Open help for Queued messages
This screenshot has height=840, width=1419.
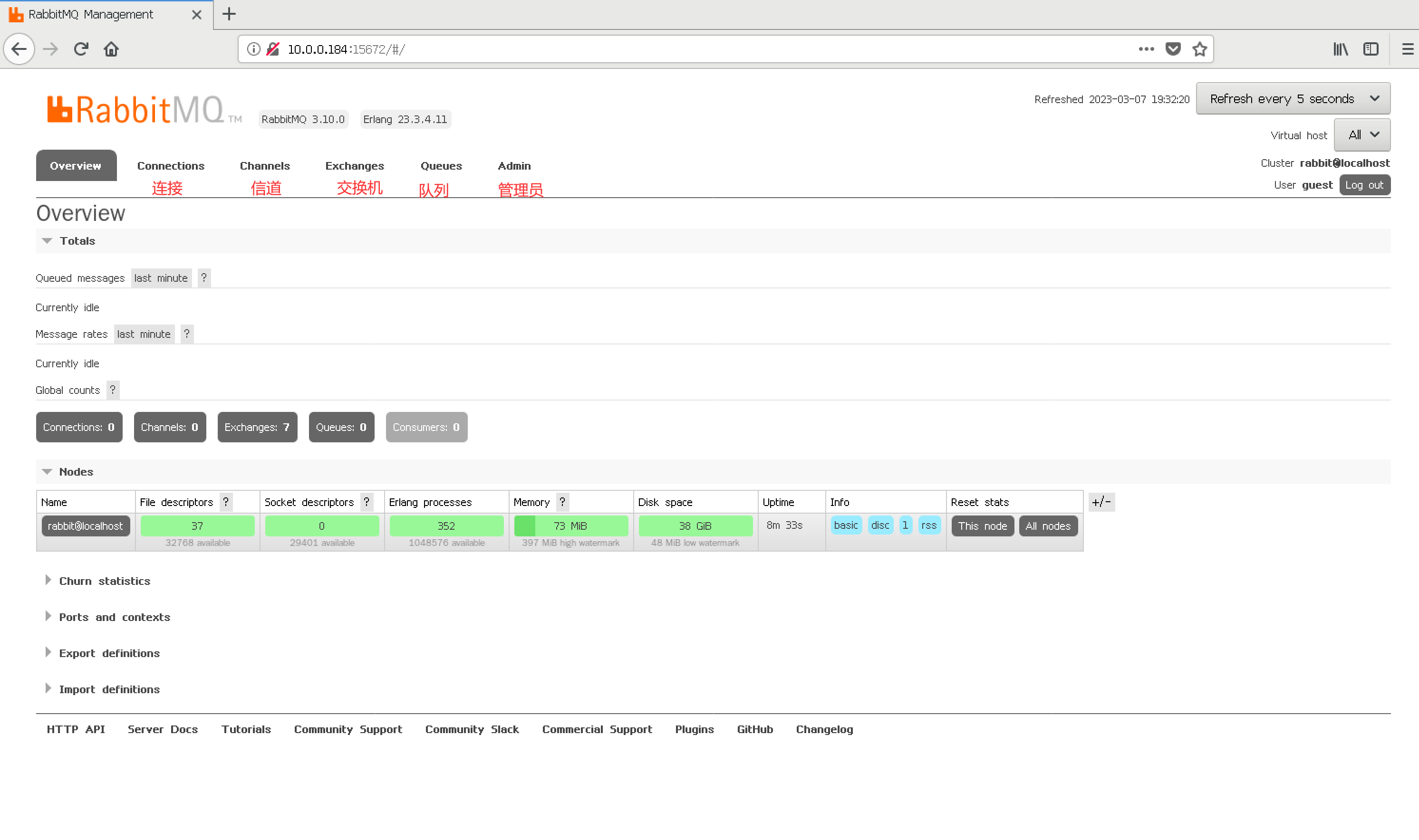pos(204,278)
